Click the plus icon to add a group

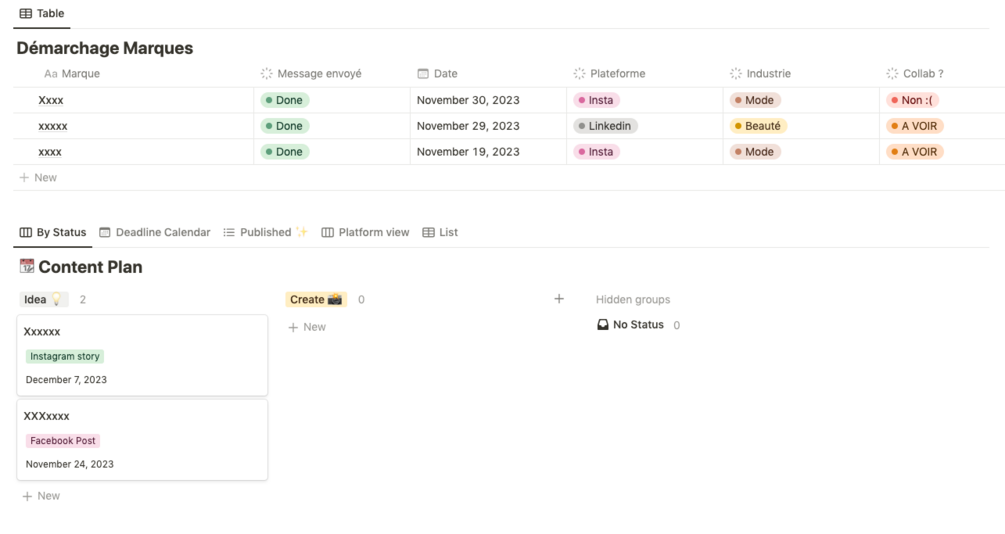coord(559,299)
